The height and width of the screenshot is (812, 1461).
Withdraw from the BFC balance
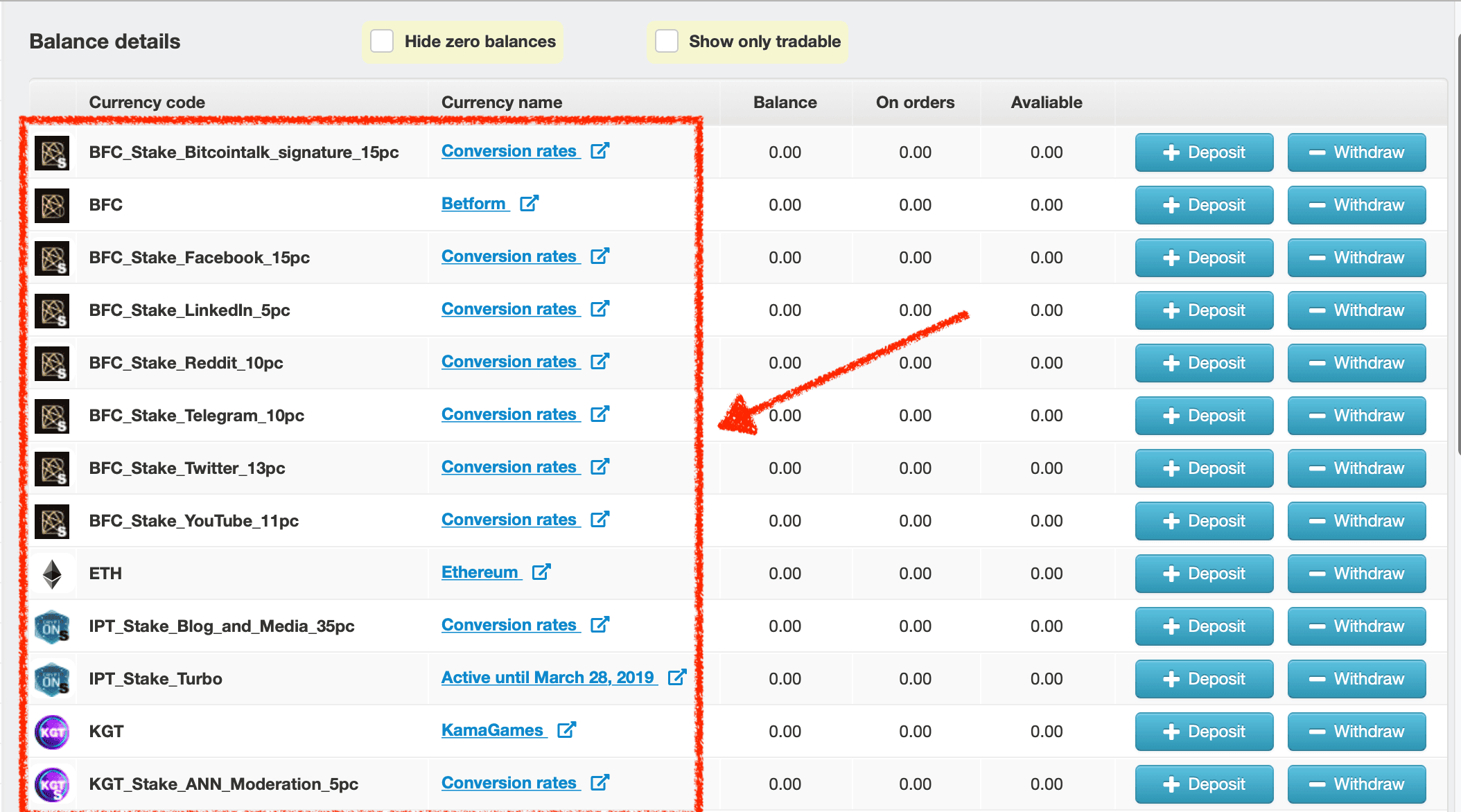pyautogui.click(x=1357, y=205)
